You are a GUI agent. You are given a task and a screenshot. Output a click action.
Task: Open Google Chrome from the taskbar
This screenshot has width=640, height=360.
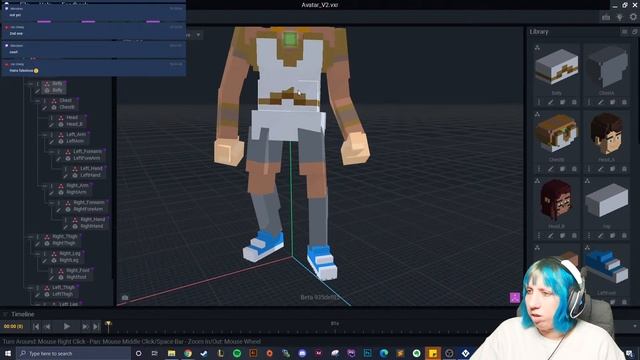click(188, 353)
